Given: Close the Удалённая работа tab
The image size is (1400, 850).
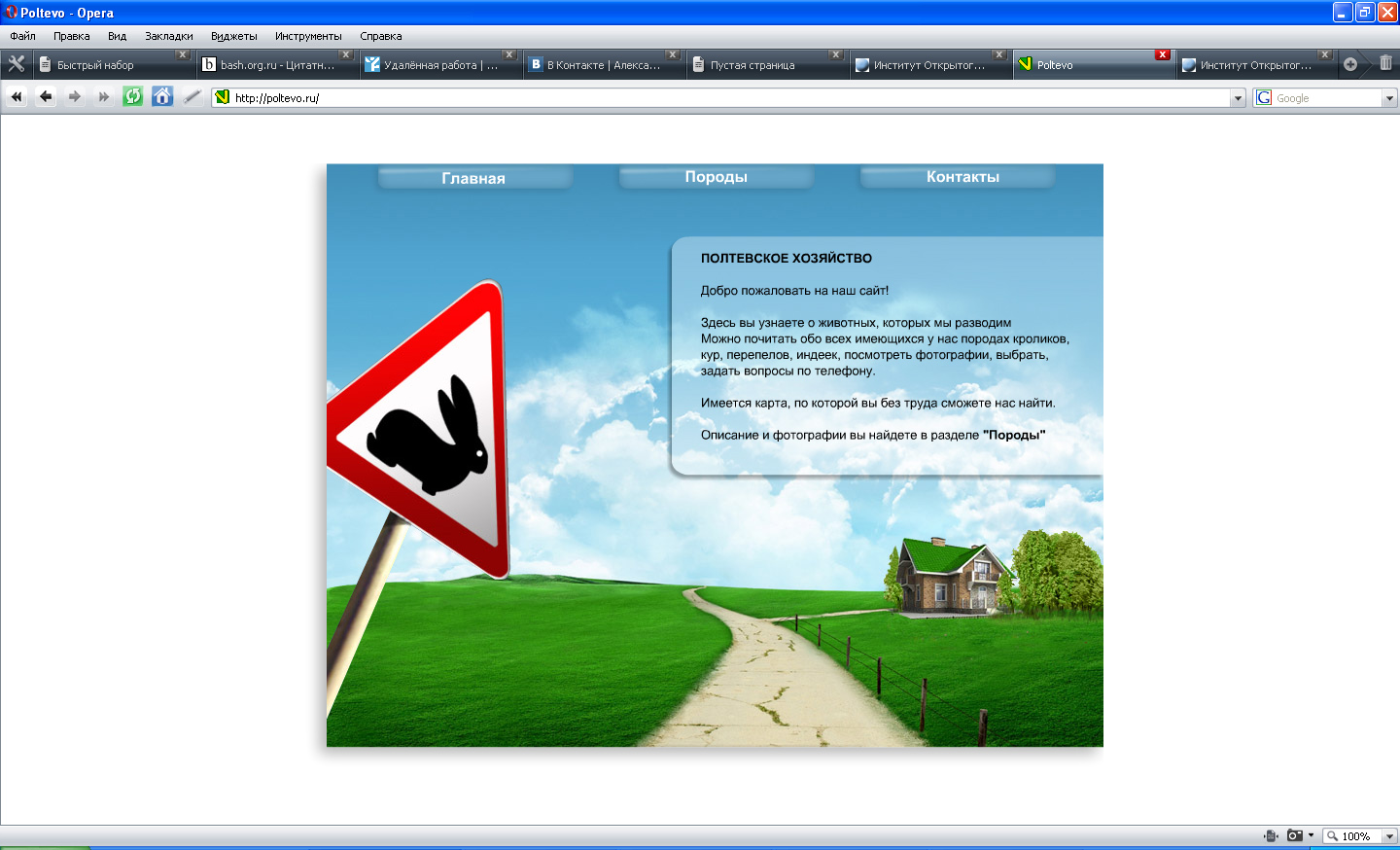Looking at the screenshot, I should tap(508, 54).
